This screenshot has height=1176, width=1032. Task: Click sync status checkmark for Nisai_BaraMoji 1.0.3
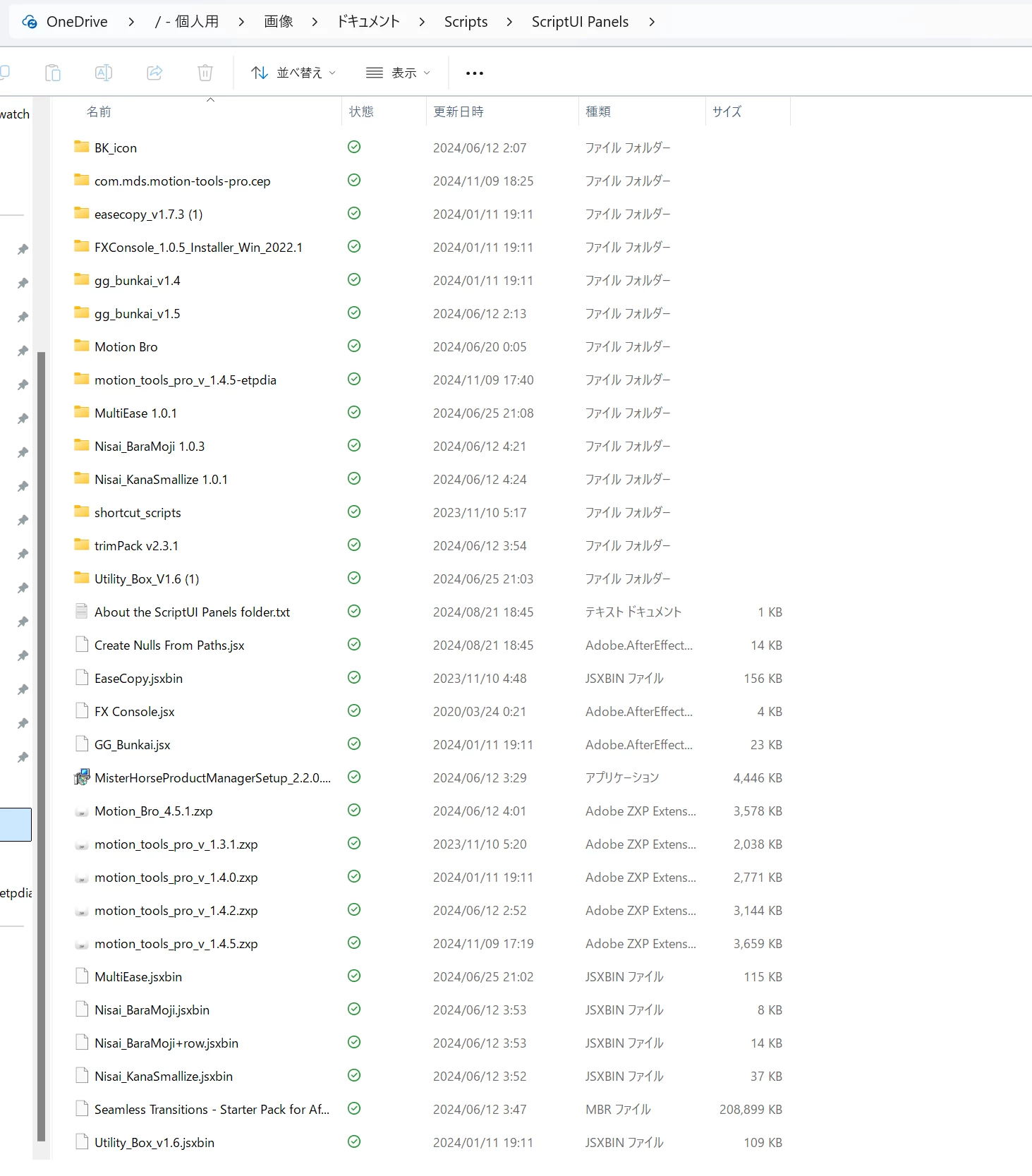tap(354, 445)
